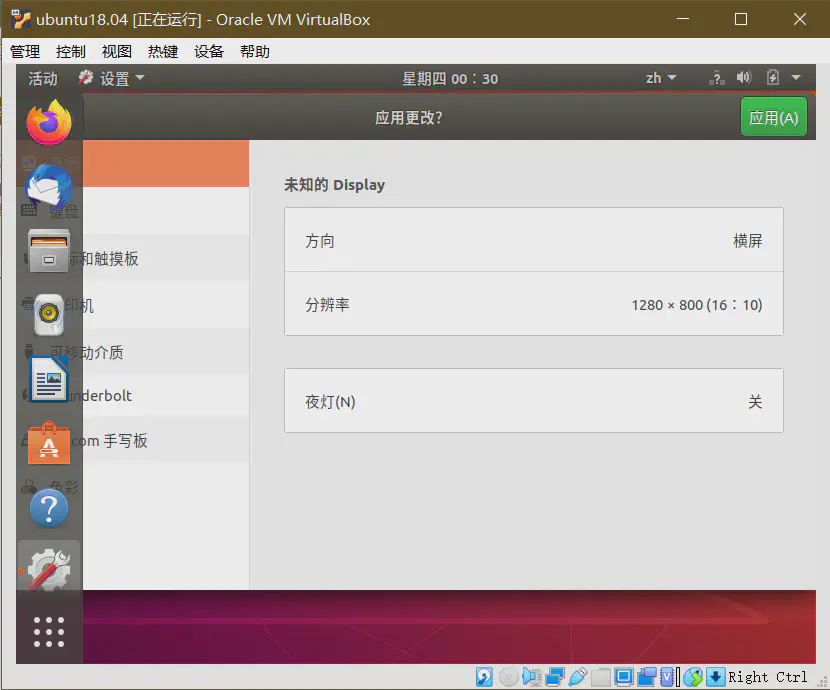830x690 pixels.
Task: Open the Help question mark icon
Action: point(48,507)
